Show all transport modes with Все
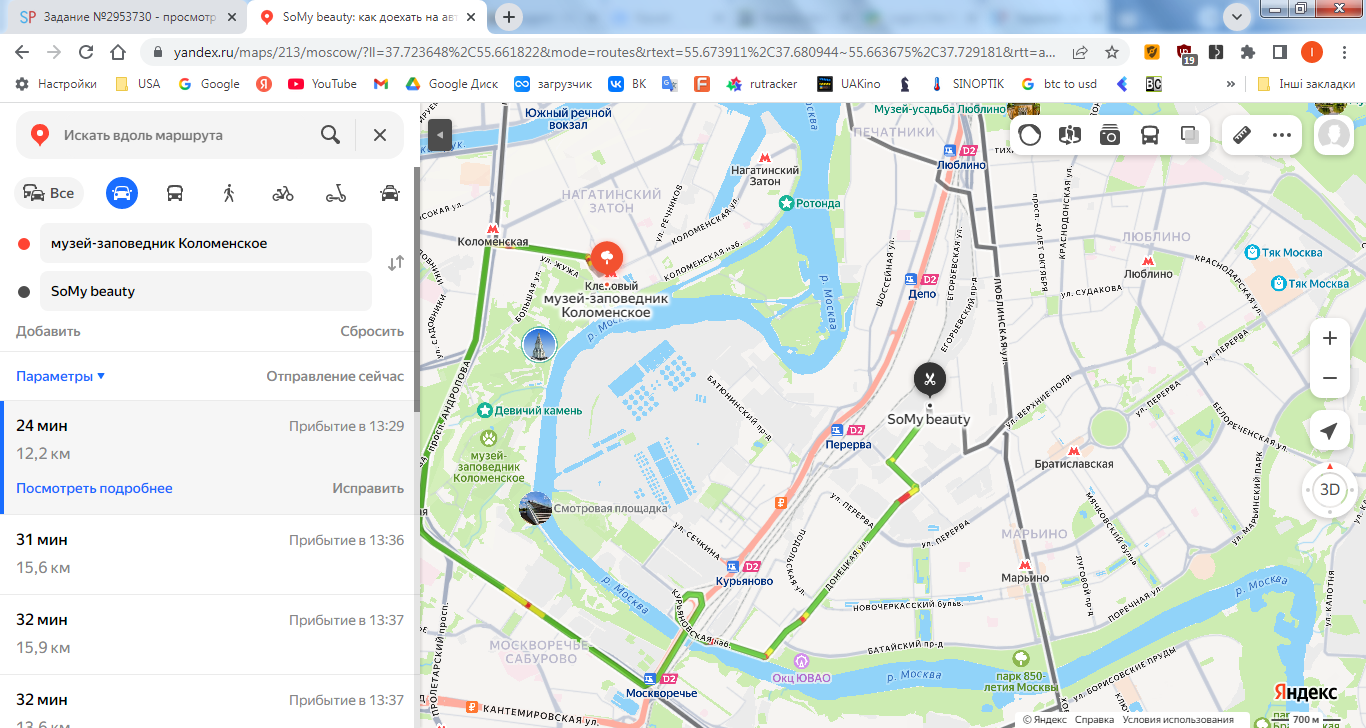The width and height of the screenshot is (1366, 728). [x=49, y=193]
